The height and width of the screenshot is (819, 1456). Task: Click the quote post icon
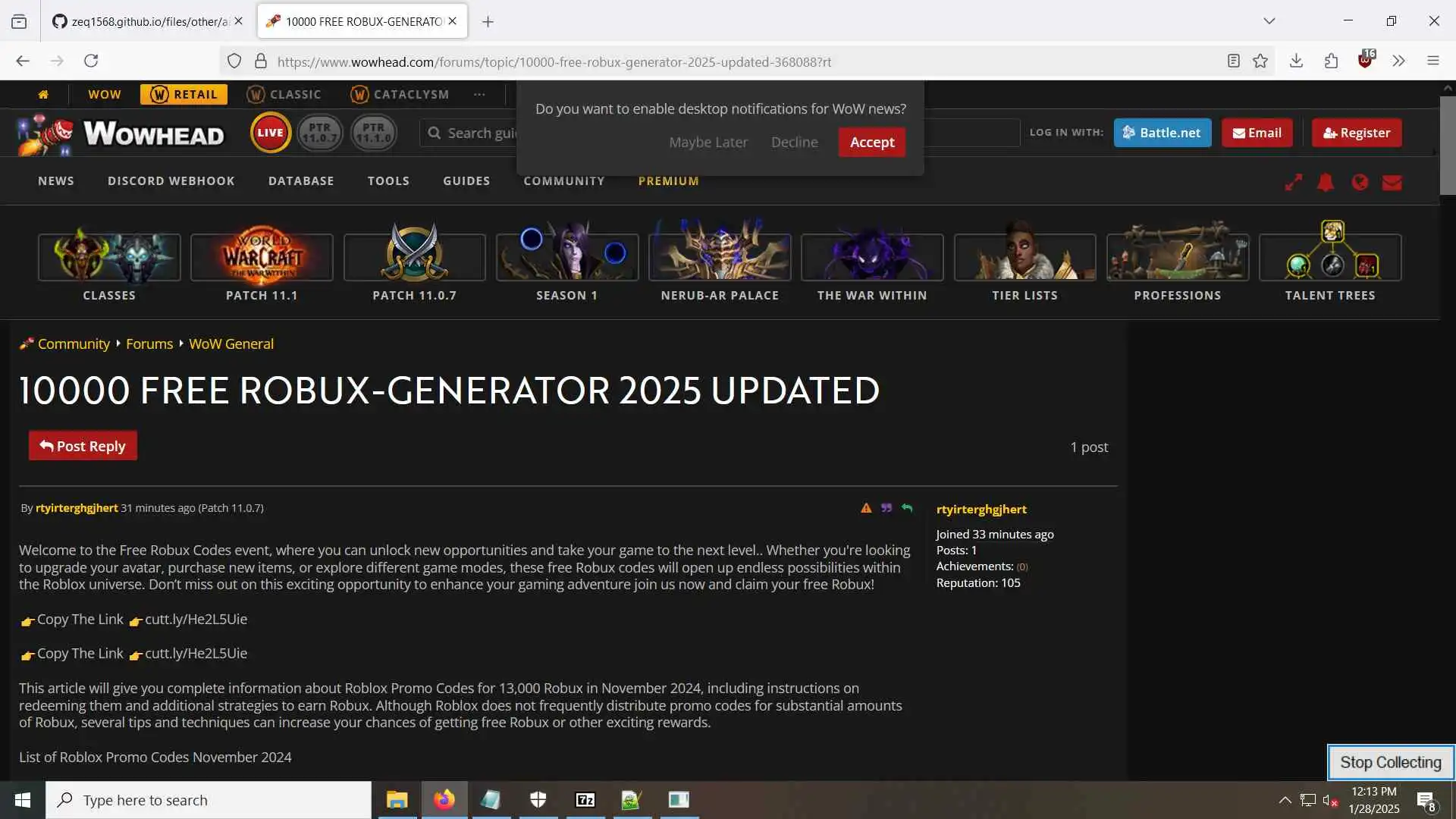pyautogui.click(x=886, y=508)
